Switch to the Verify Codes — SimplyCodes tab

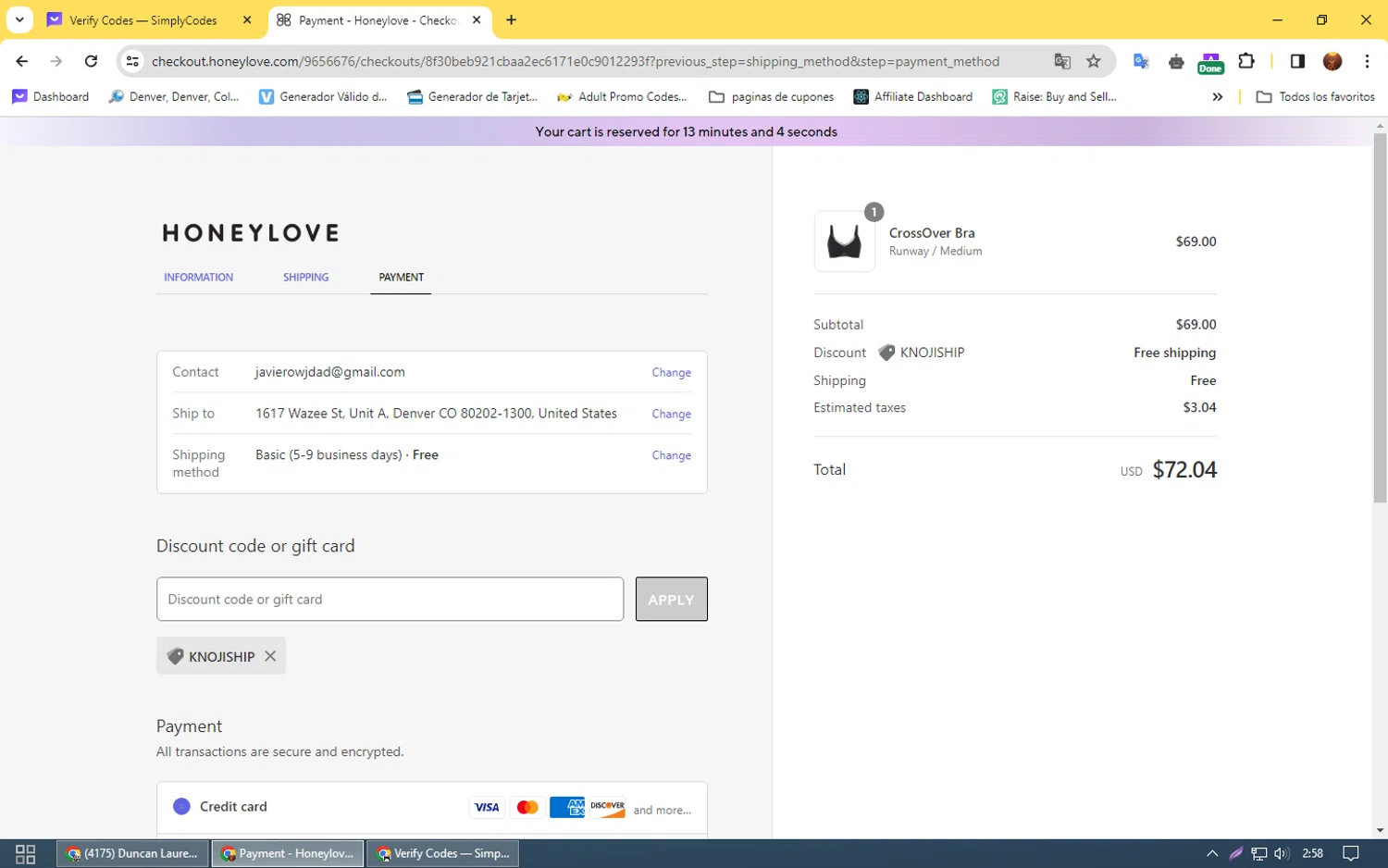[x=143, y=20]
